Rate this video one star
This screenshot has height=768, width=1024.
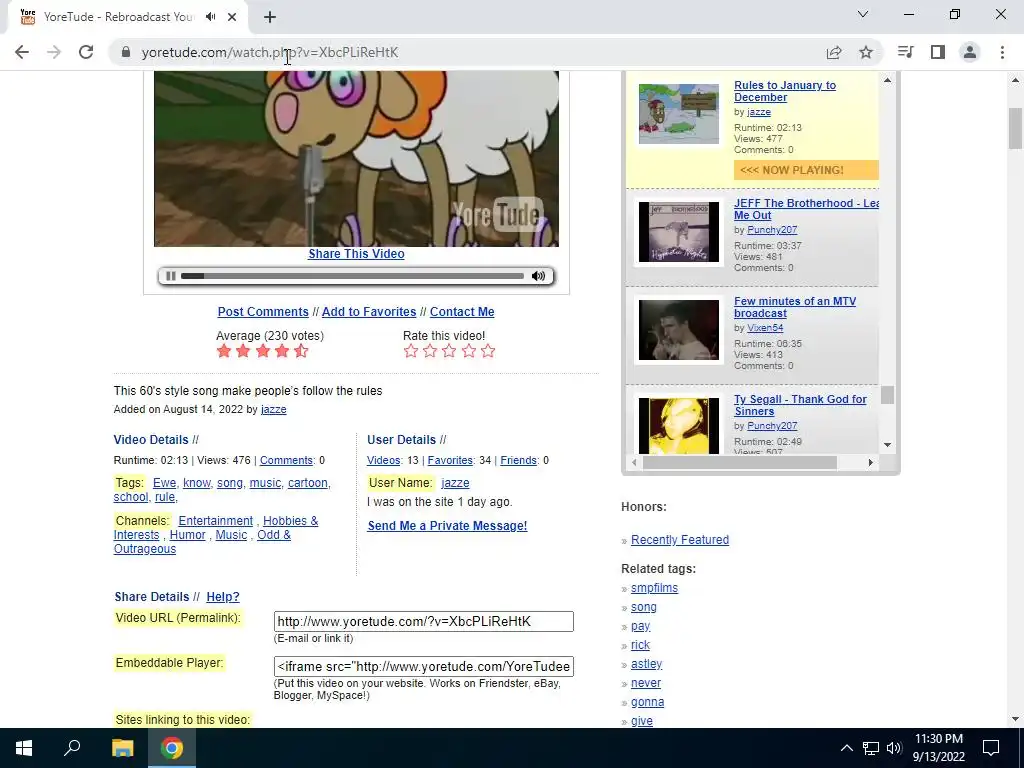pos(411,351)
